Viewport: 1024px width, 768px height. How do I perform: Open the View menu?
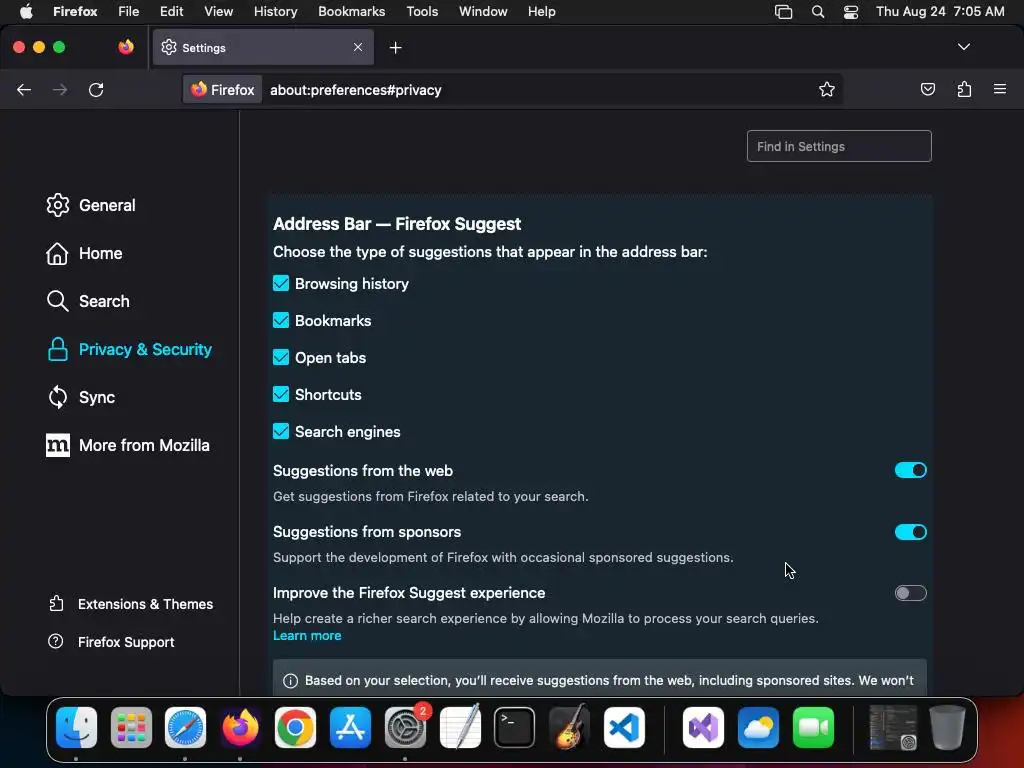coord(218,12)
